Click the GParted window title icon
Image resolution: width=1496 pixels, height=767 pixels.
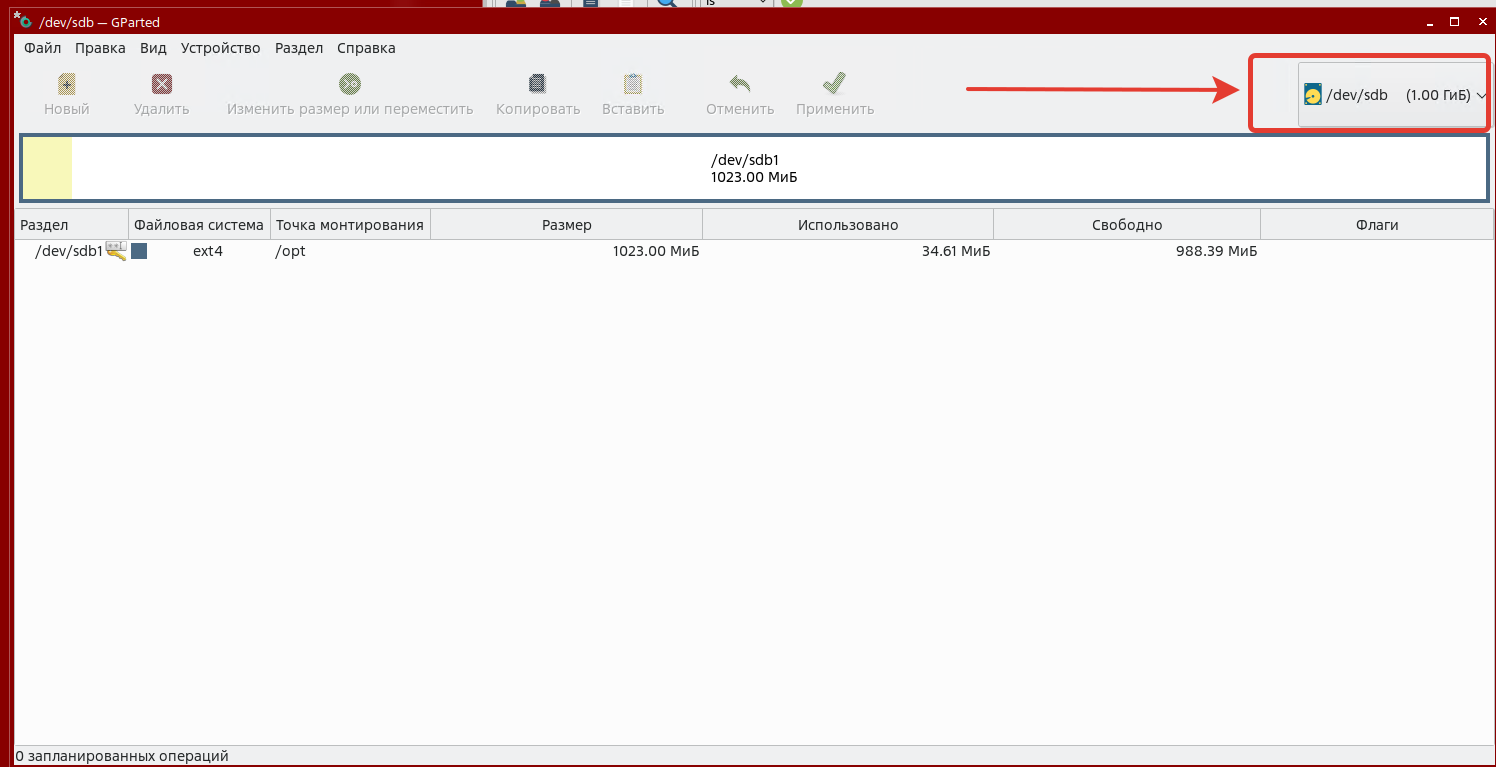[x=22, y=21]
